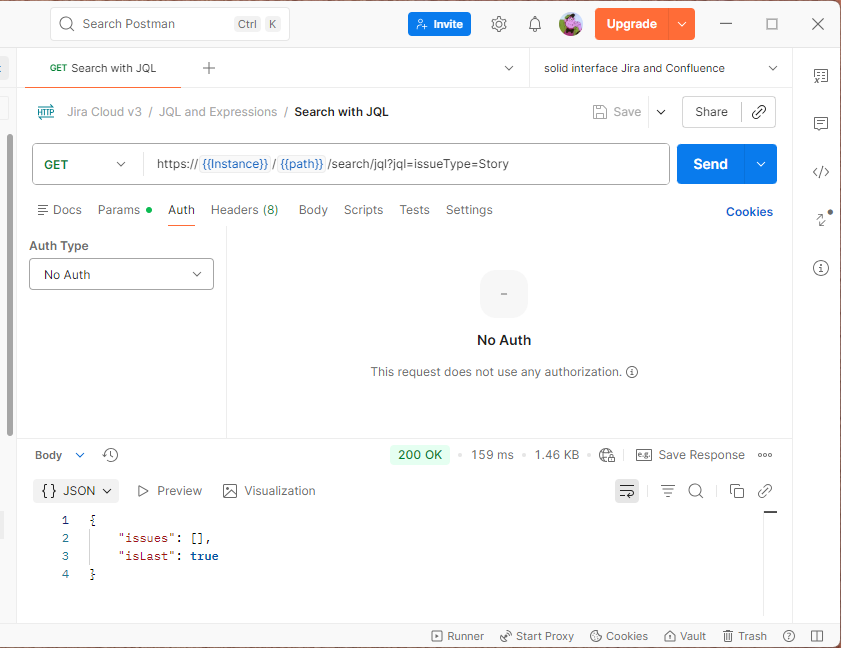Search within the response body
The height and width of the screenshot is (648, 842).
(x=695, y=491)
